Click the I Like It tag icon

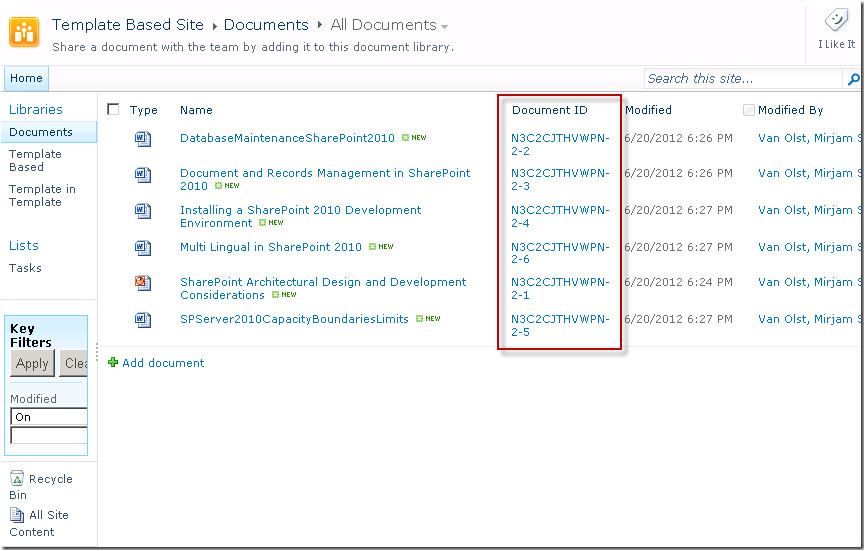click(x=836, y=21)
